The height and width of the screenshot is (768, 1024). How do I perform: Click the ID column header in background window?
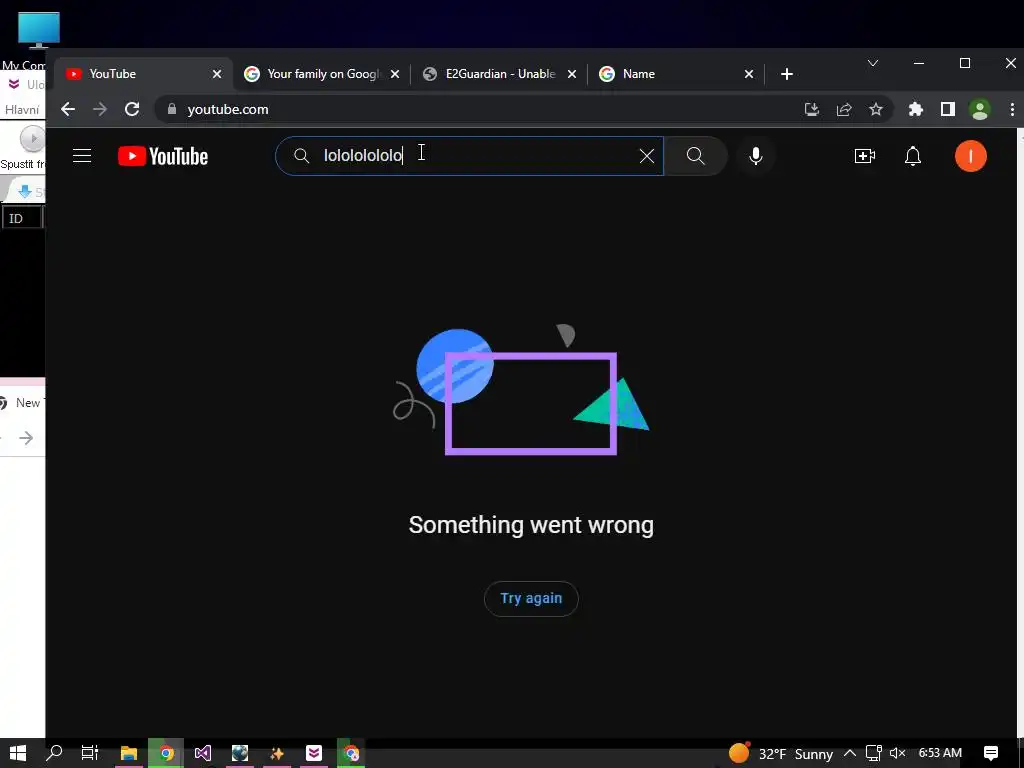(22, 218)
